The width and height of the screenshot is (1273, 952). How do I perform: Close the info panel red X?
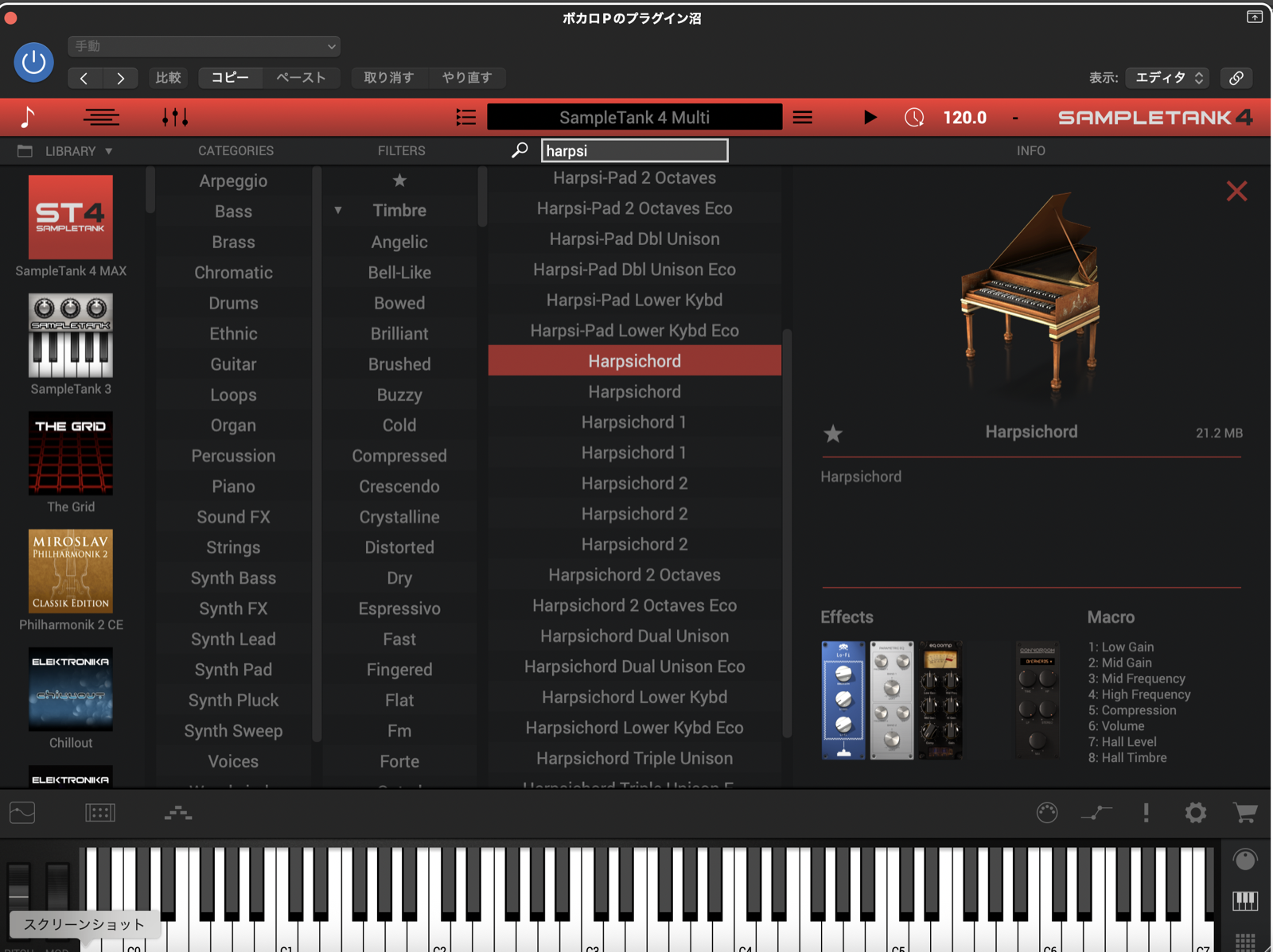click(1236, 191)
